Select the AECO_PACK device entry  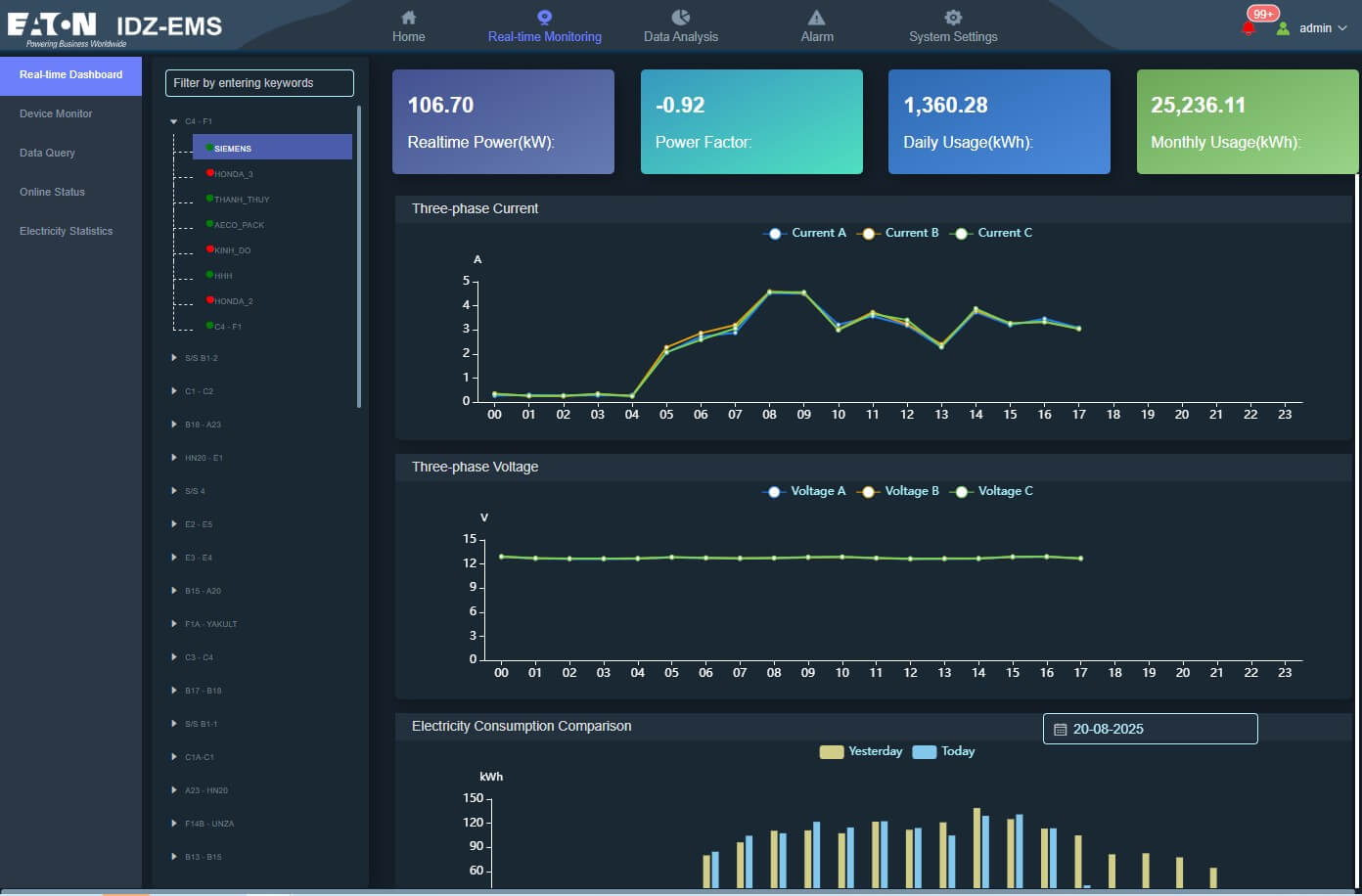pos(239,225)
